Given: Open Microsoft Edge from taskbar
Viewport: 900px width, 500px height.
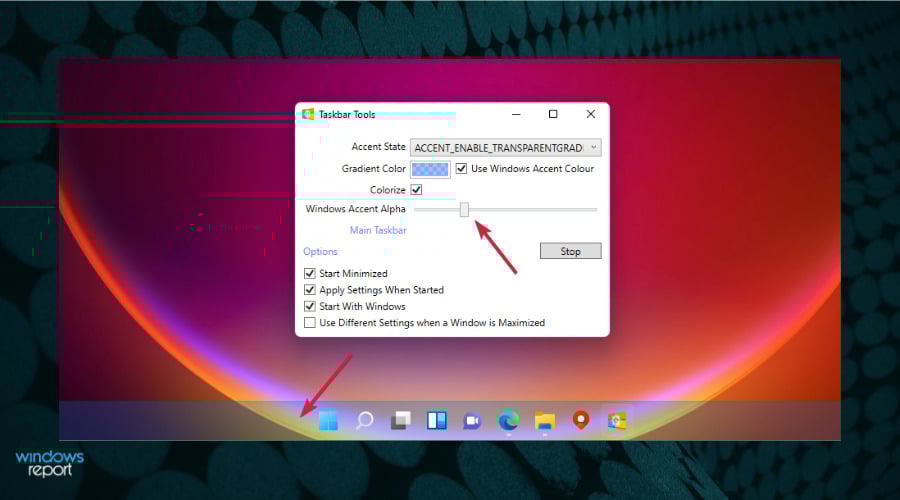Looking at the screenshot, I should point(509,421).
